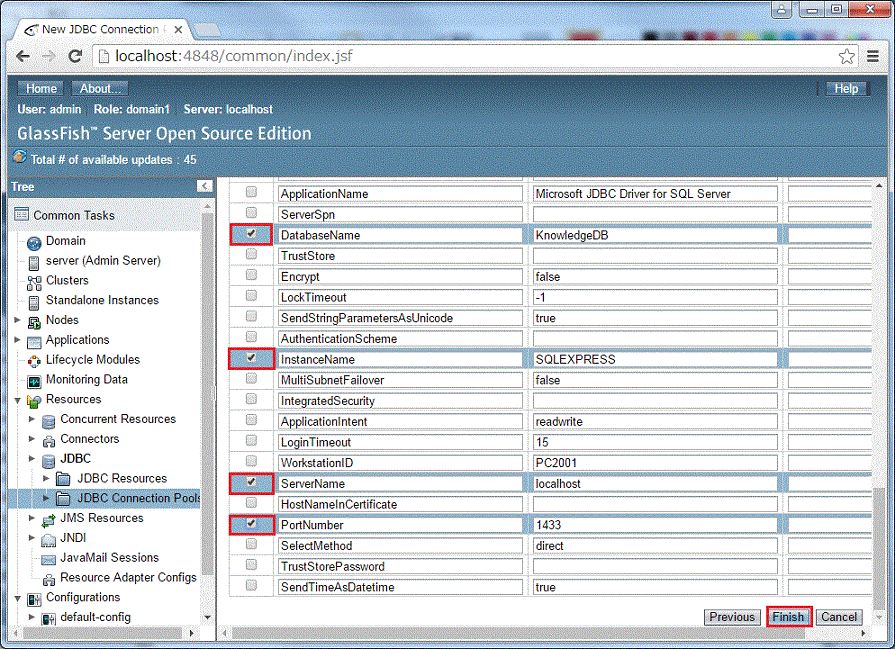Click the Common Tasks icon
Image resolution: width=895 pixels, height=649 pixels.
coord(22,214)
